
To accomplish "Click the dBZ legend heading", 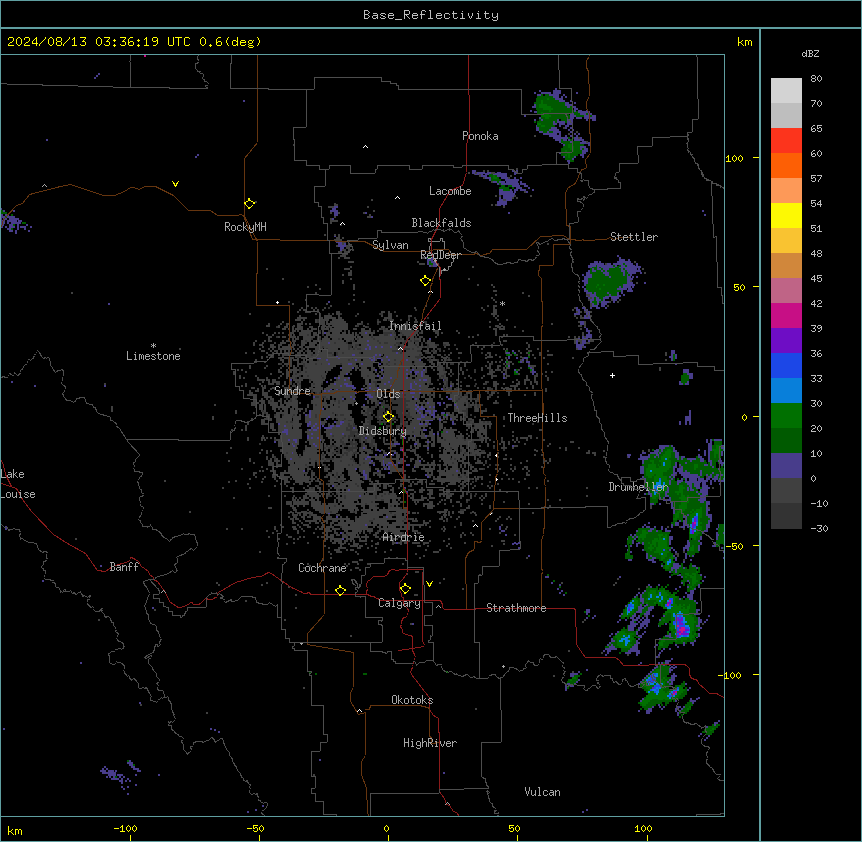I will coord(810,54).
